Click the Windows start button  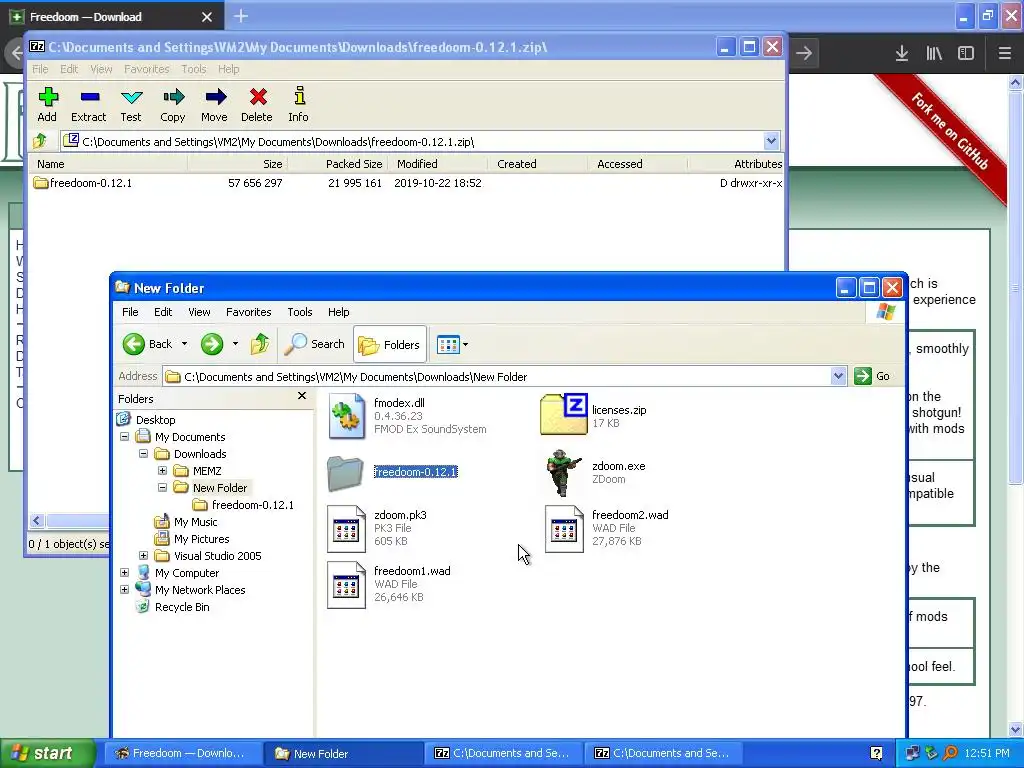click(47, 754)
